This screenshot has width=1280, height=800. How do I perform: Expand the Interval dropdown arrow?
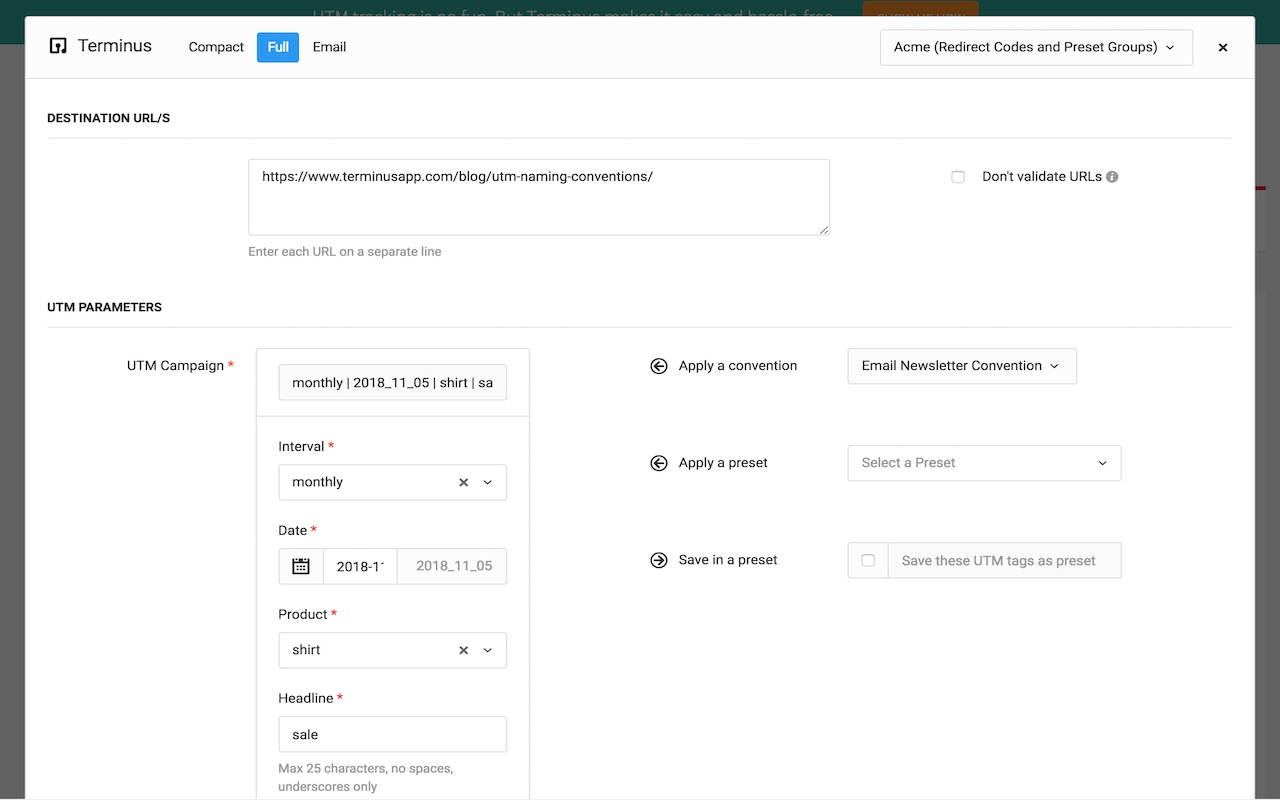click(x=488, y=482)
